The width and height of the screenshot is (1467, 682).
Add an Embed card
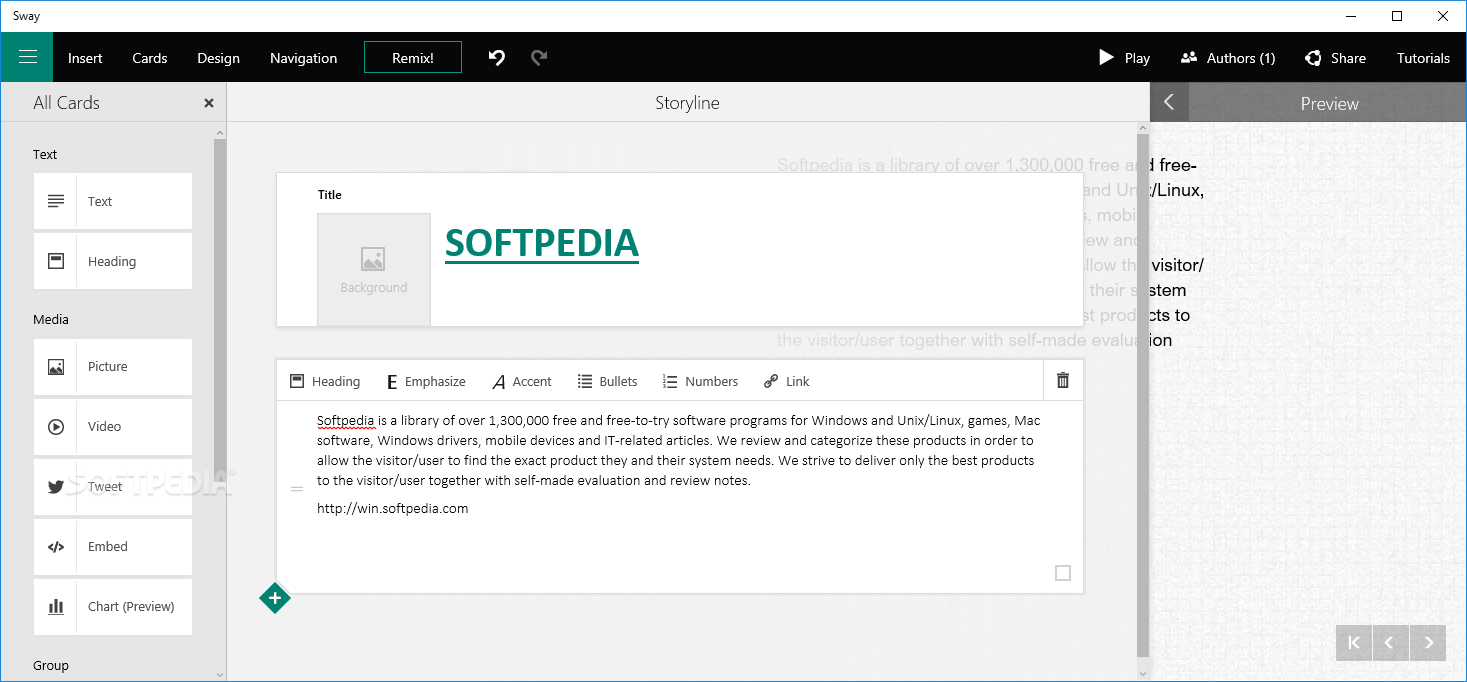click(x=113, y=546)
